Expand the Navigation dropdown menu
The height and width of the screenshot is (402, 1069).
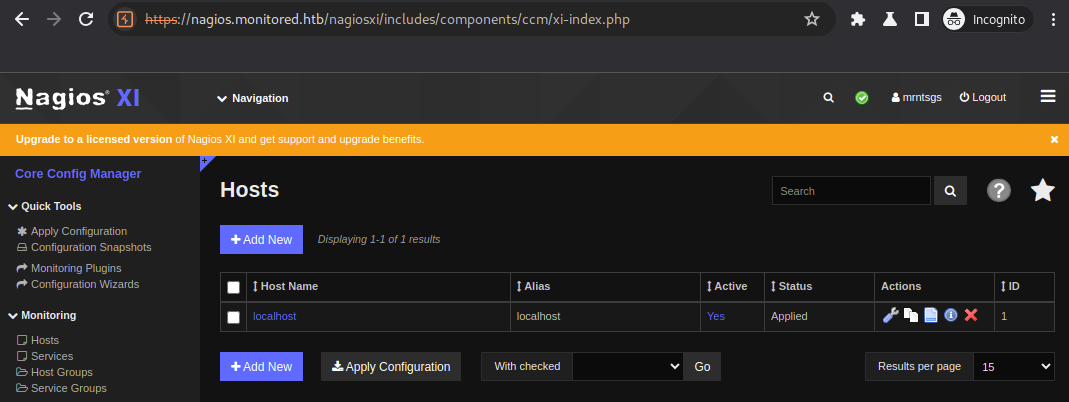click(252, 98)
